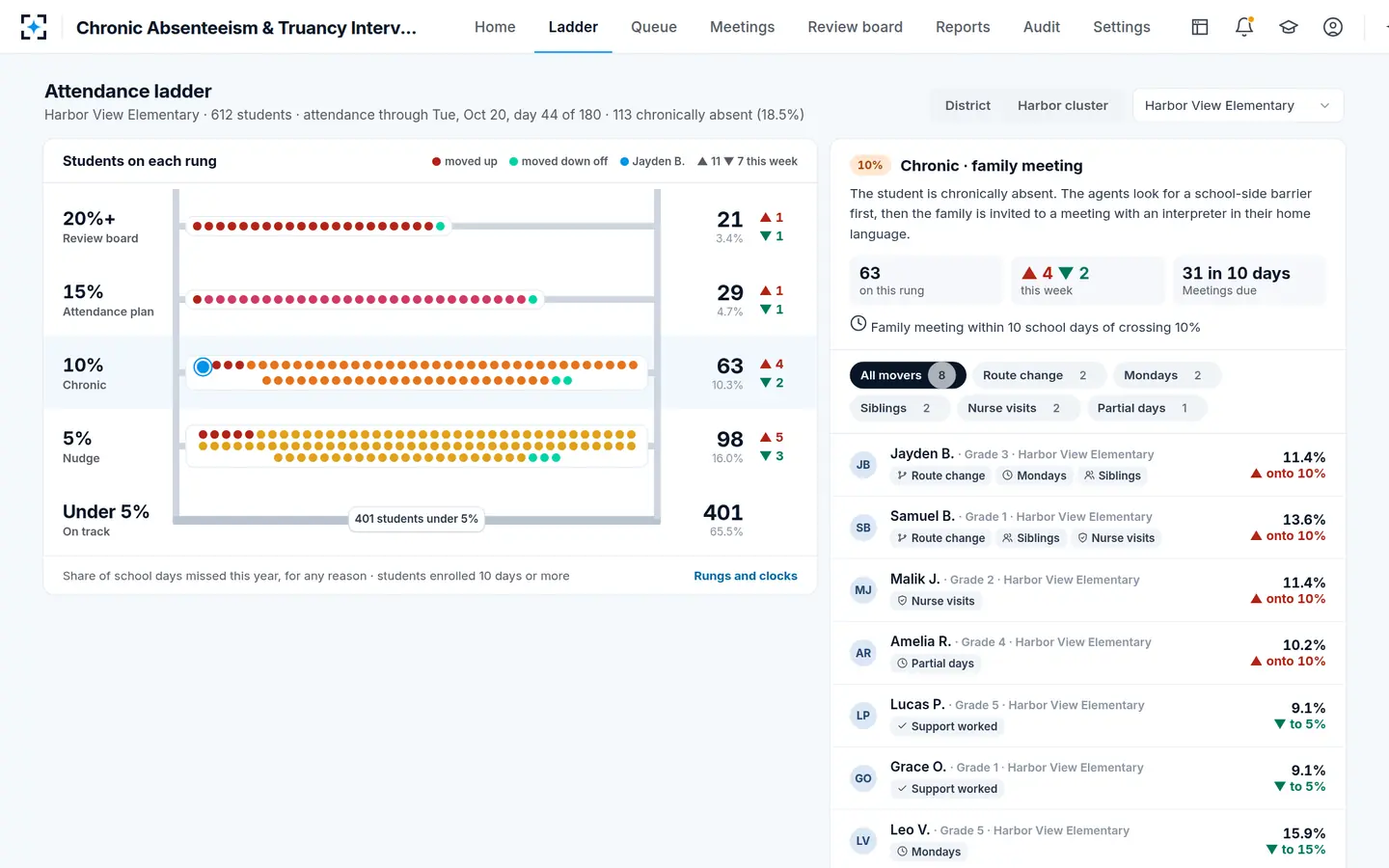Screen dimensions: 1389x868
Task: Select the 10% Chronic rung
Action: coord(430,373)
